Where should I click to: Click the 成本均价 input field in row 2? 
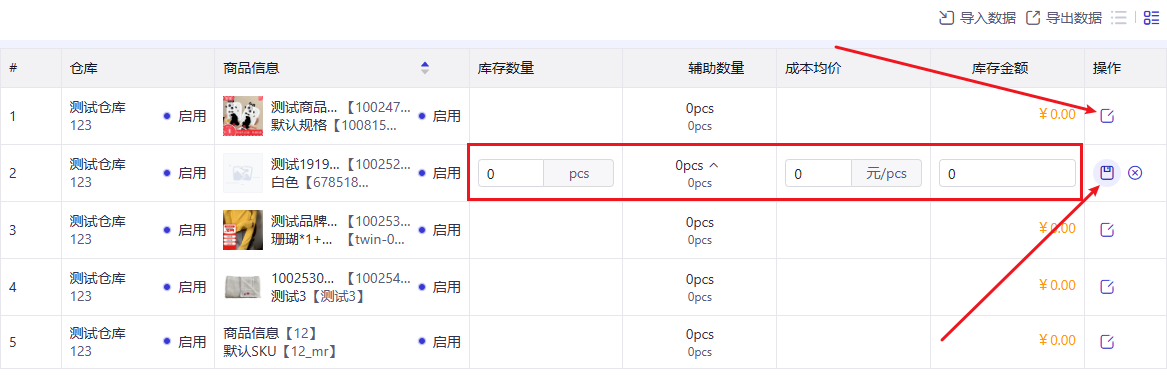click(x=819, y=173)
